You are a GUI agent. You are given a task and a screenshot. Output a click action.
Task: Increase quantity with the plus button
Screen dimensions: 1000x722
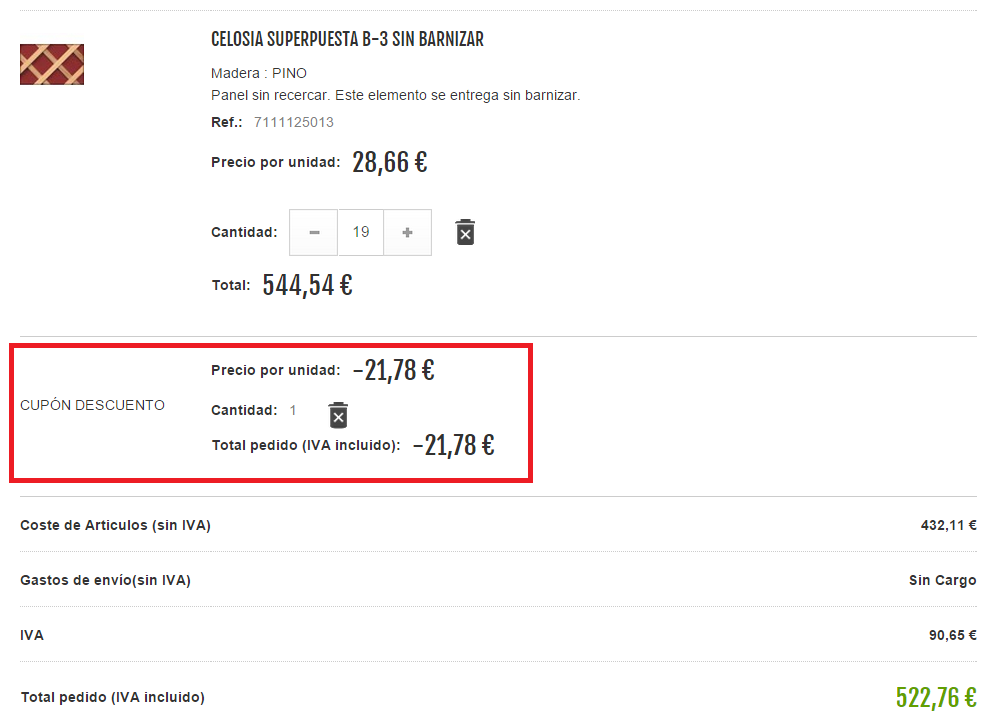[408, 232]
